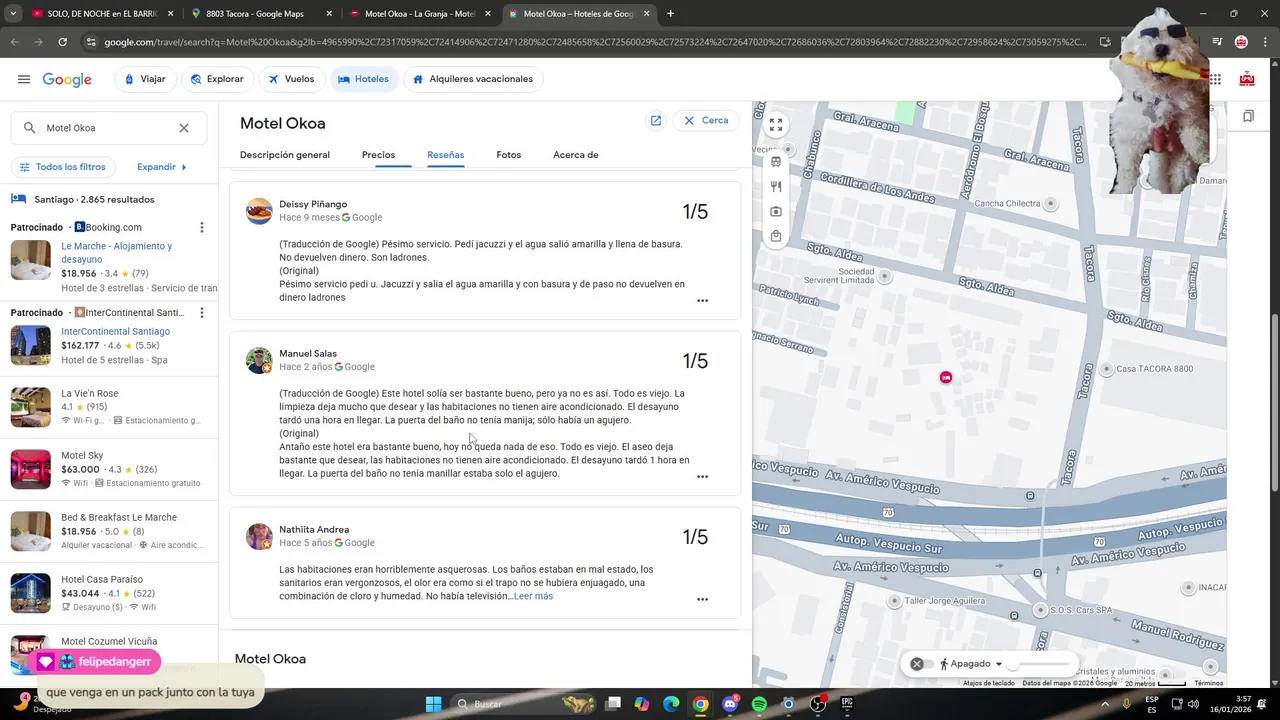Select Taller Jorge Aguilera map marker
Screen dimensions: 1280x720
(895, 601)
